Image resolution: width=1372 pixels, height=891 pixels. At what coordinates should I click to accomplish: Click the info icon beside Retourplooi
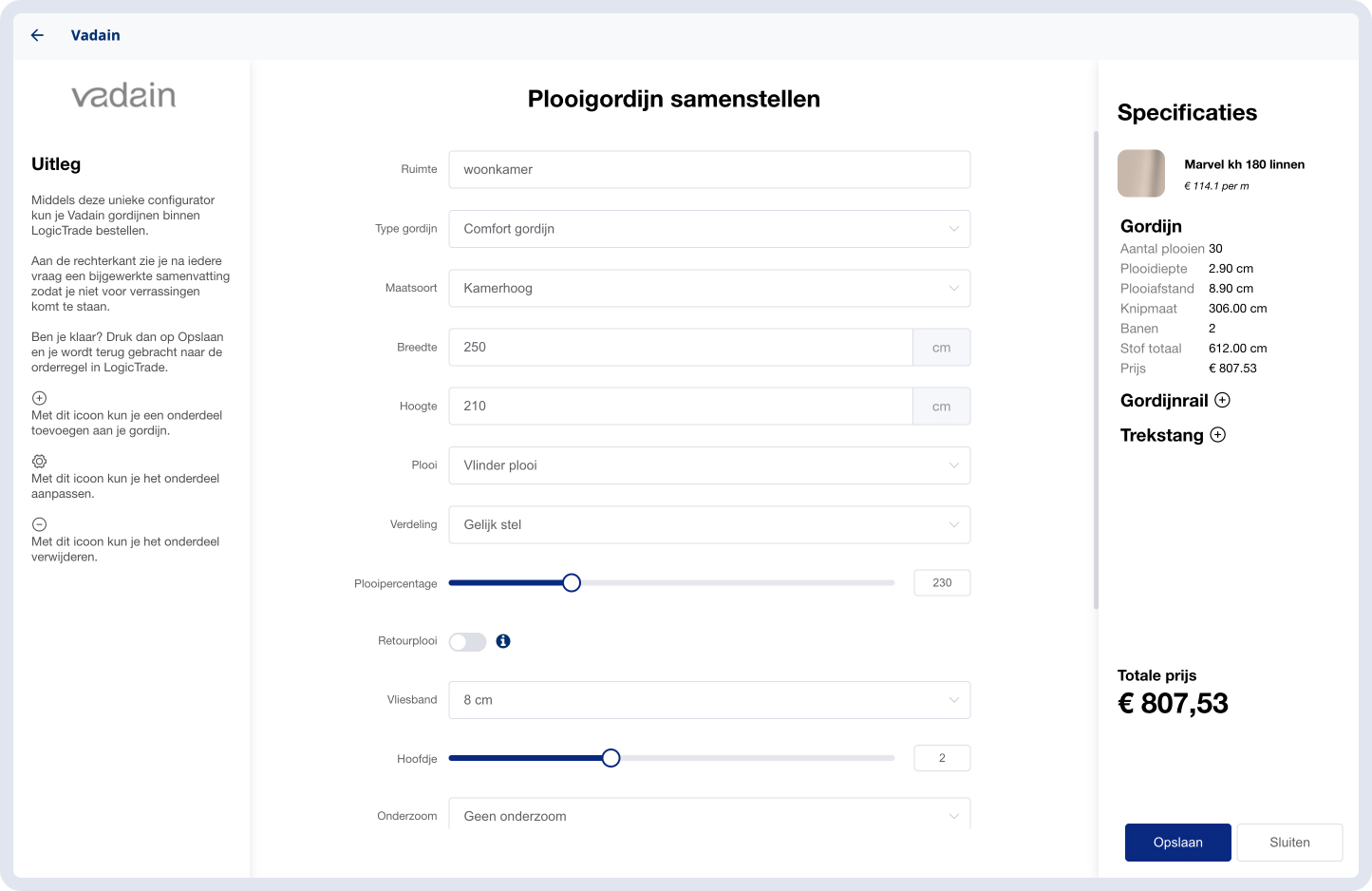click(x=503, y=641)
